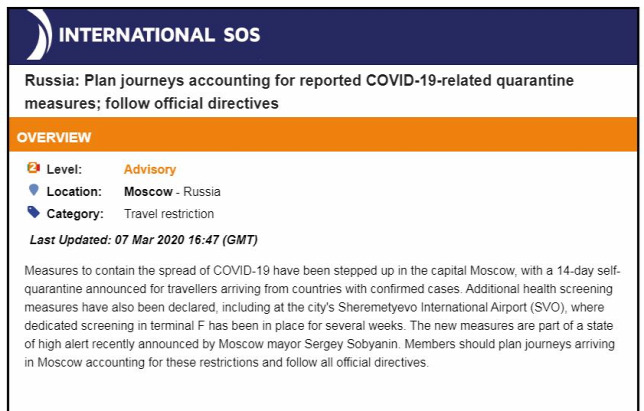Click the Travel restriction category value
This screenshot has height=411, width=644.
point(169,214)
